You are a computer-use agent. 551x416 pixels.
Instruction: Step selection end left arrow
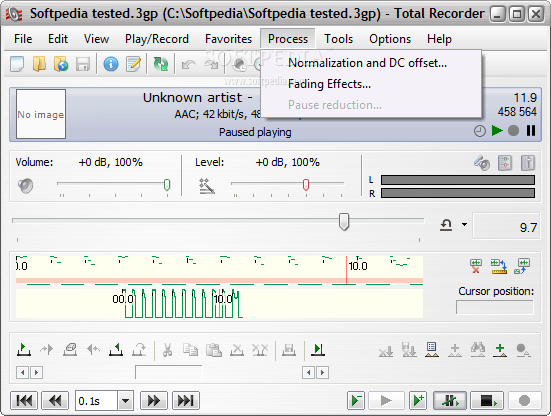[309, 372]
